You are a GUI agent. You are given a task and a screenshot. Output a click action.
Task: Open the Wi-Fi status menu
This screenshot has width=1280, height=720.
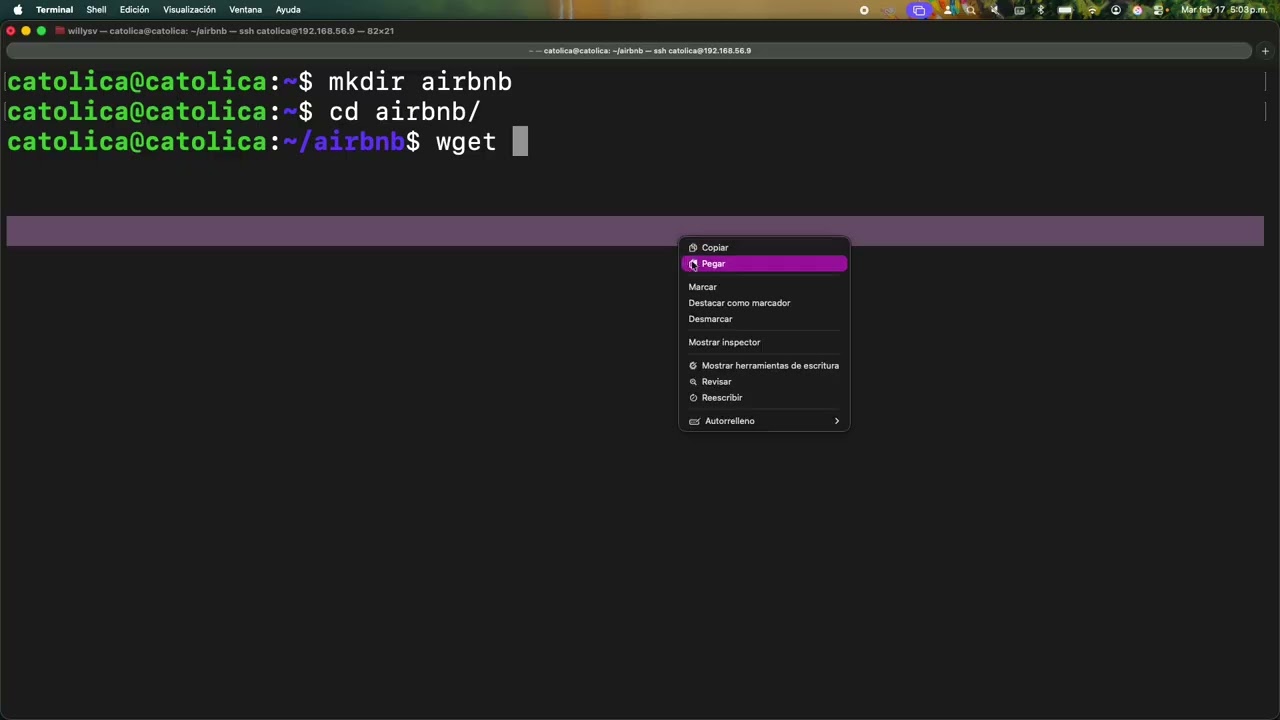pyautogui.click(x=1092, y=10)
